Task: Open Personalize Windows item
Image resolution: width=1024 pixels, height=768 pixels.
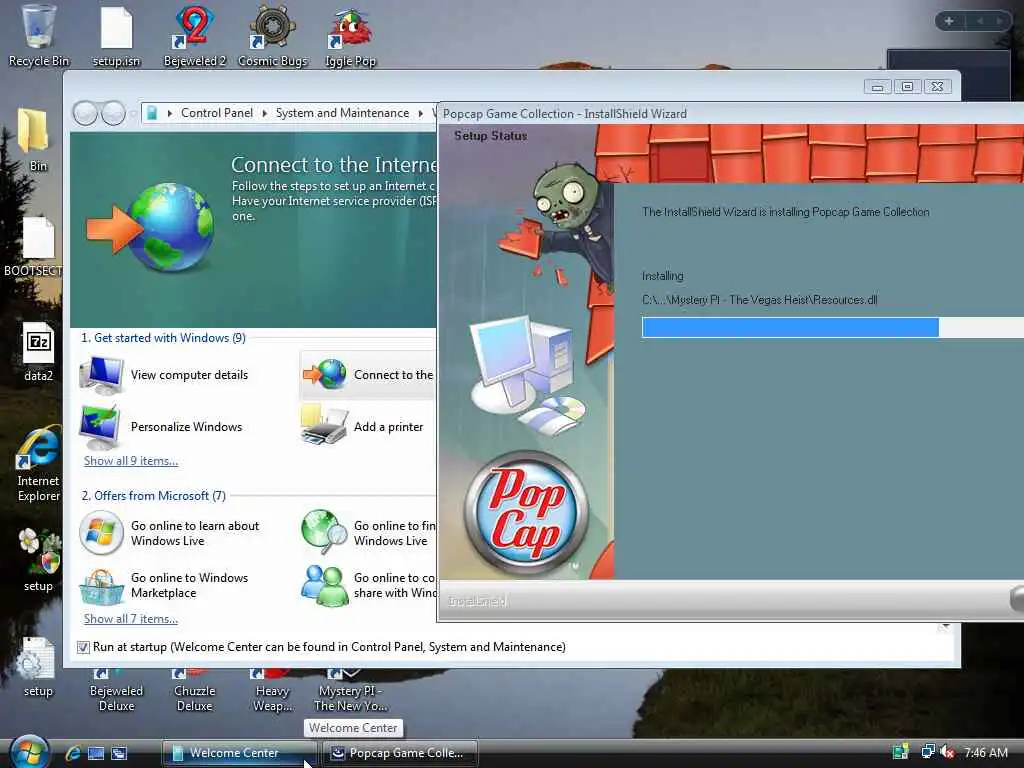Action: (161, 426)
